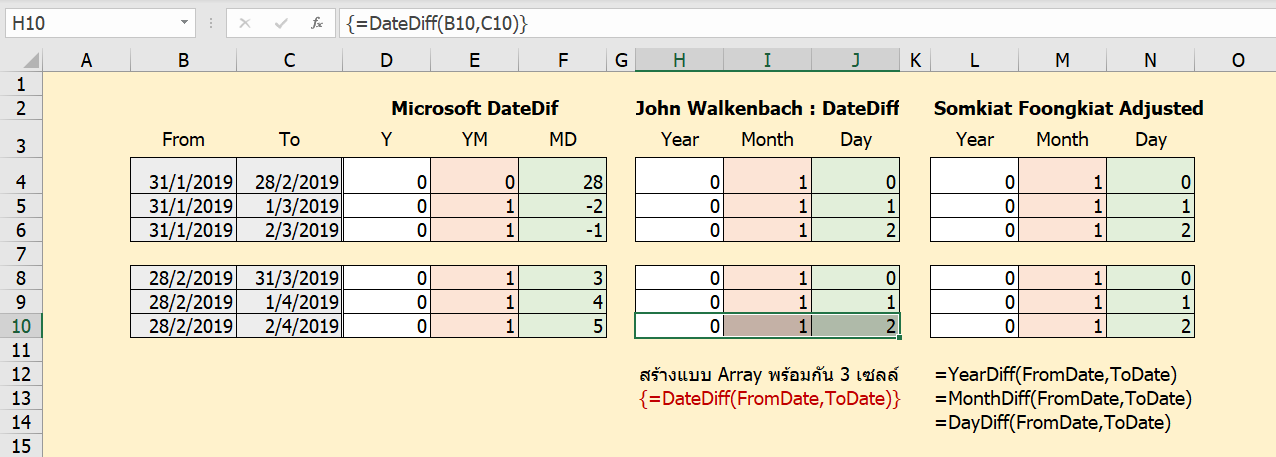Click the 'Somkiat Foongkiat Adjusted' heading

(x=1068, y=108)
